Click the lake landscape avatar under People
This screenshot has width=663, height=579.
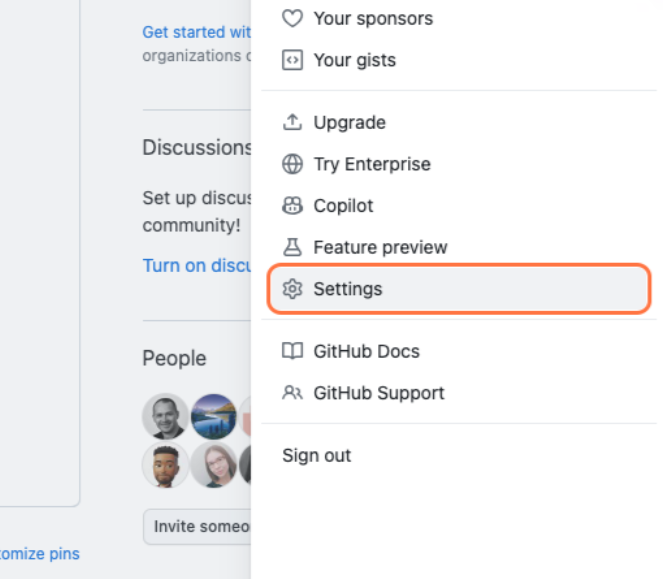[213, 416]
